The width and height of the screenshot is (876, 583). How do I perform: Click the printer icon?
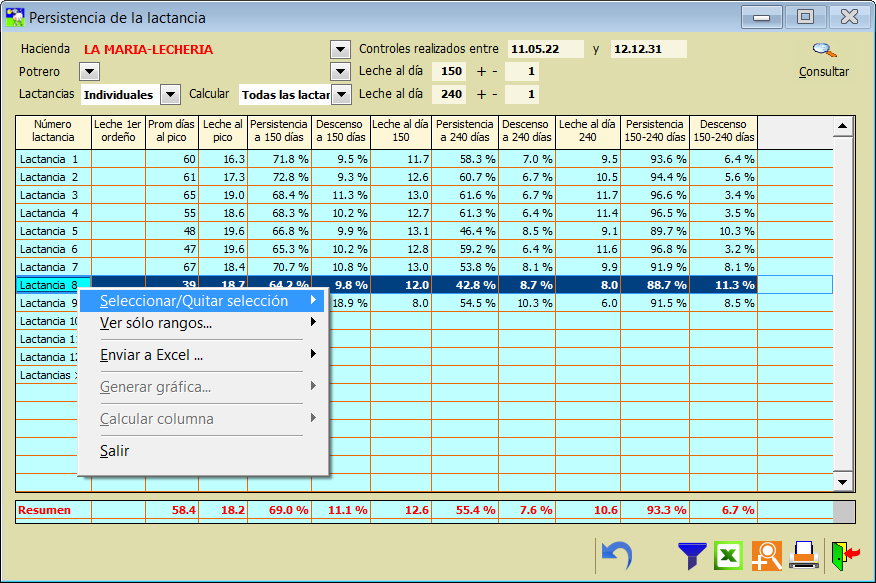click(804, 555)
